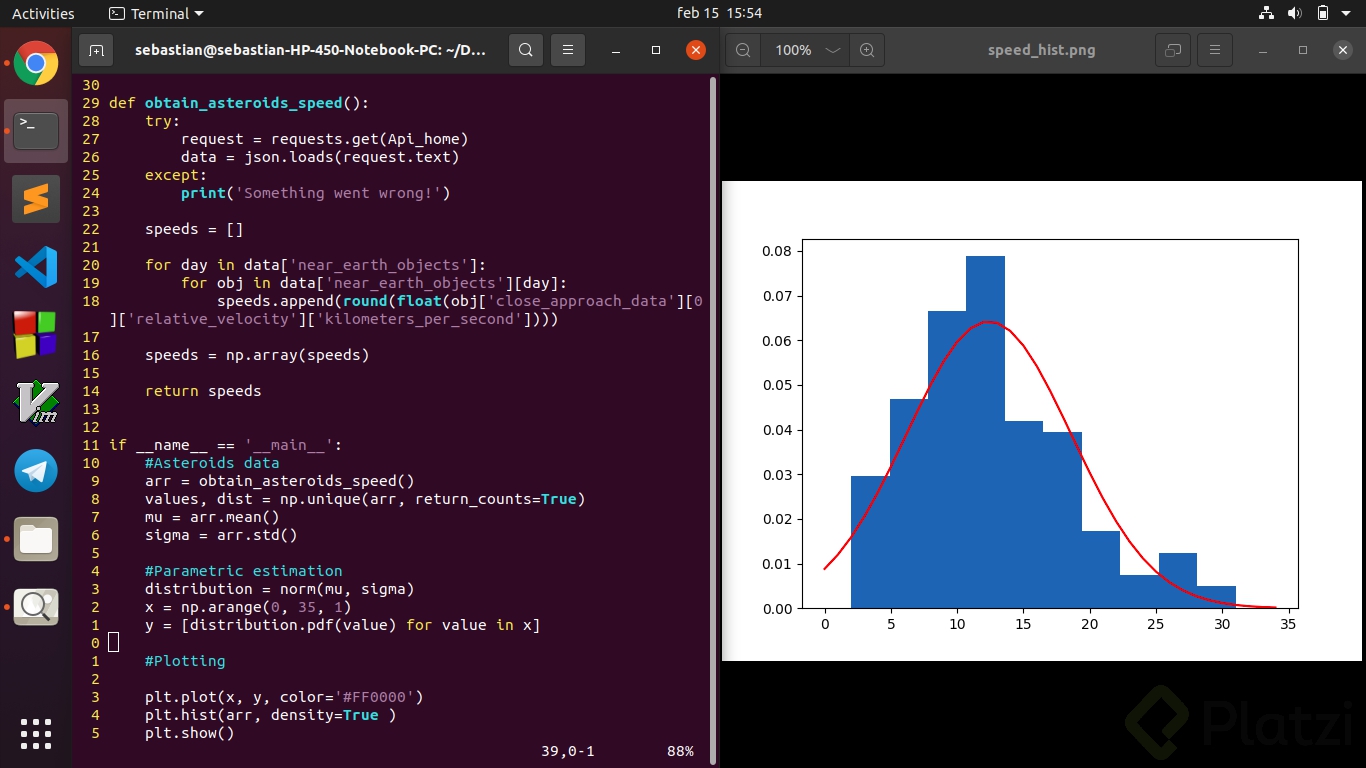Click the volume icon in the top bar
The width and height of the screenshot is (1366, 768).
[1294, 13]
